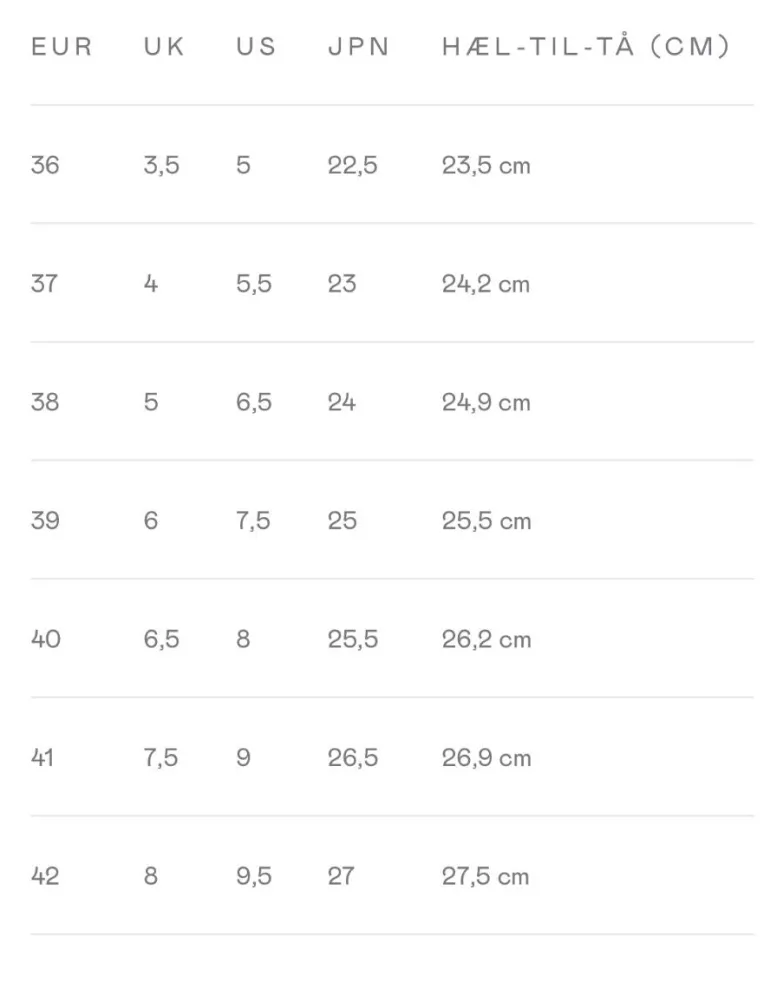770x989 pixels.
Task: Select EUR size 38 cell
Action: point(45,402)
